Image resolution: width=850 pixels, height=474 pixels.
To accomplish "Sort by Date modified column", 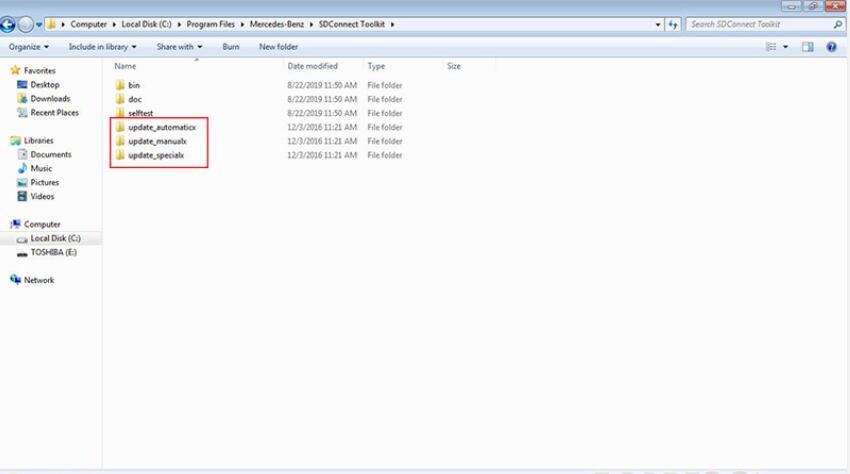I will (x=312, y=66).
